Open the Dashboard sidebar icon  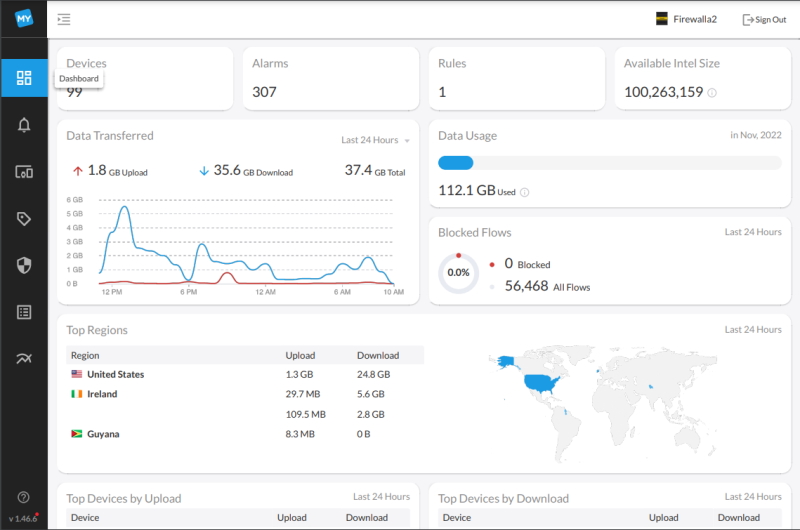point(24,78)
